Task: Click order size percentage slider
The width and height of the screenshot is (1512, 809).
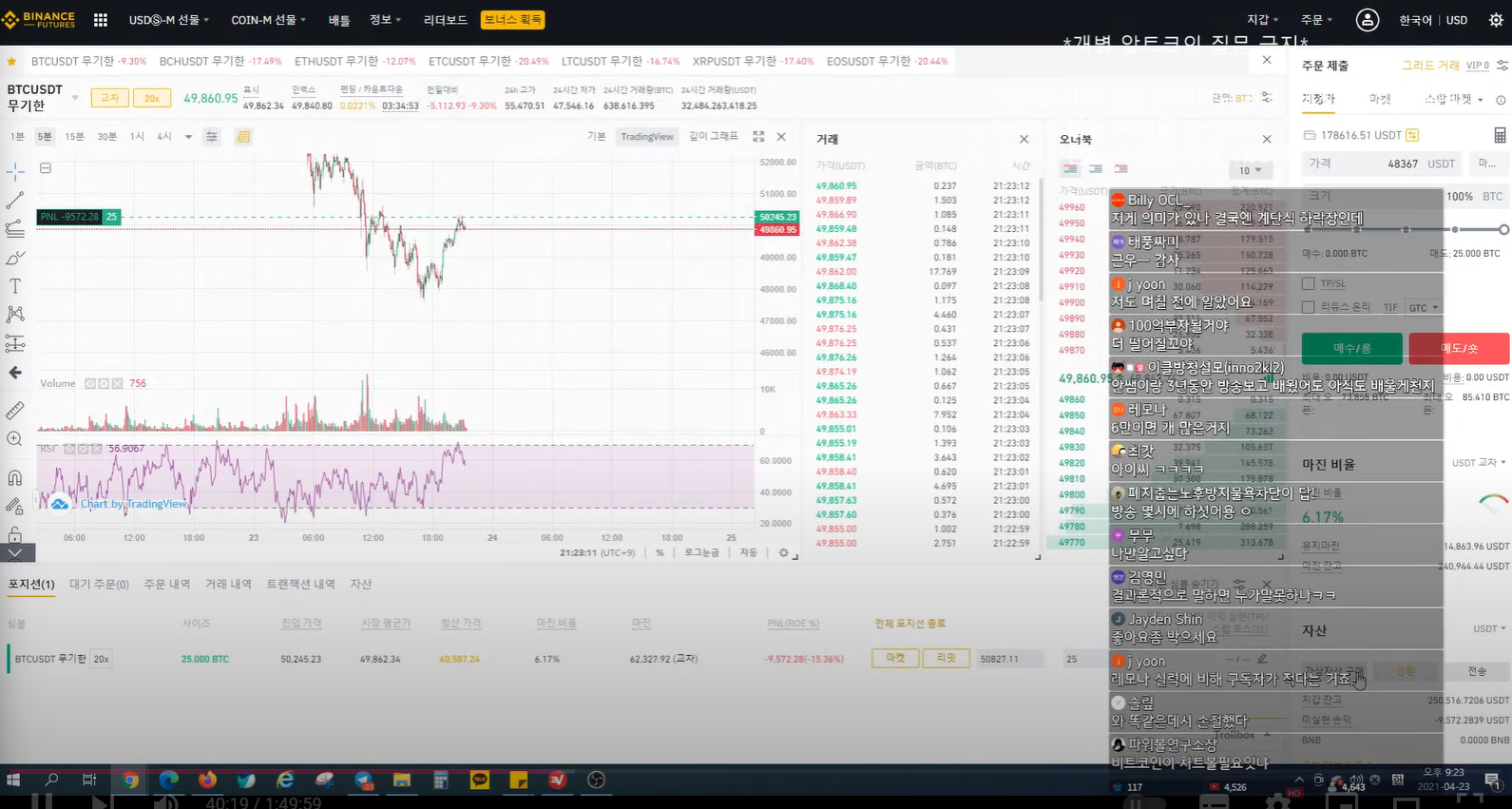Action: (1405, 229)
